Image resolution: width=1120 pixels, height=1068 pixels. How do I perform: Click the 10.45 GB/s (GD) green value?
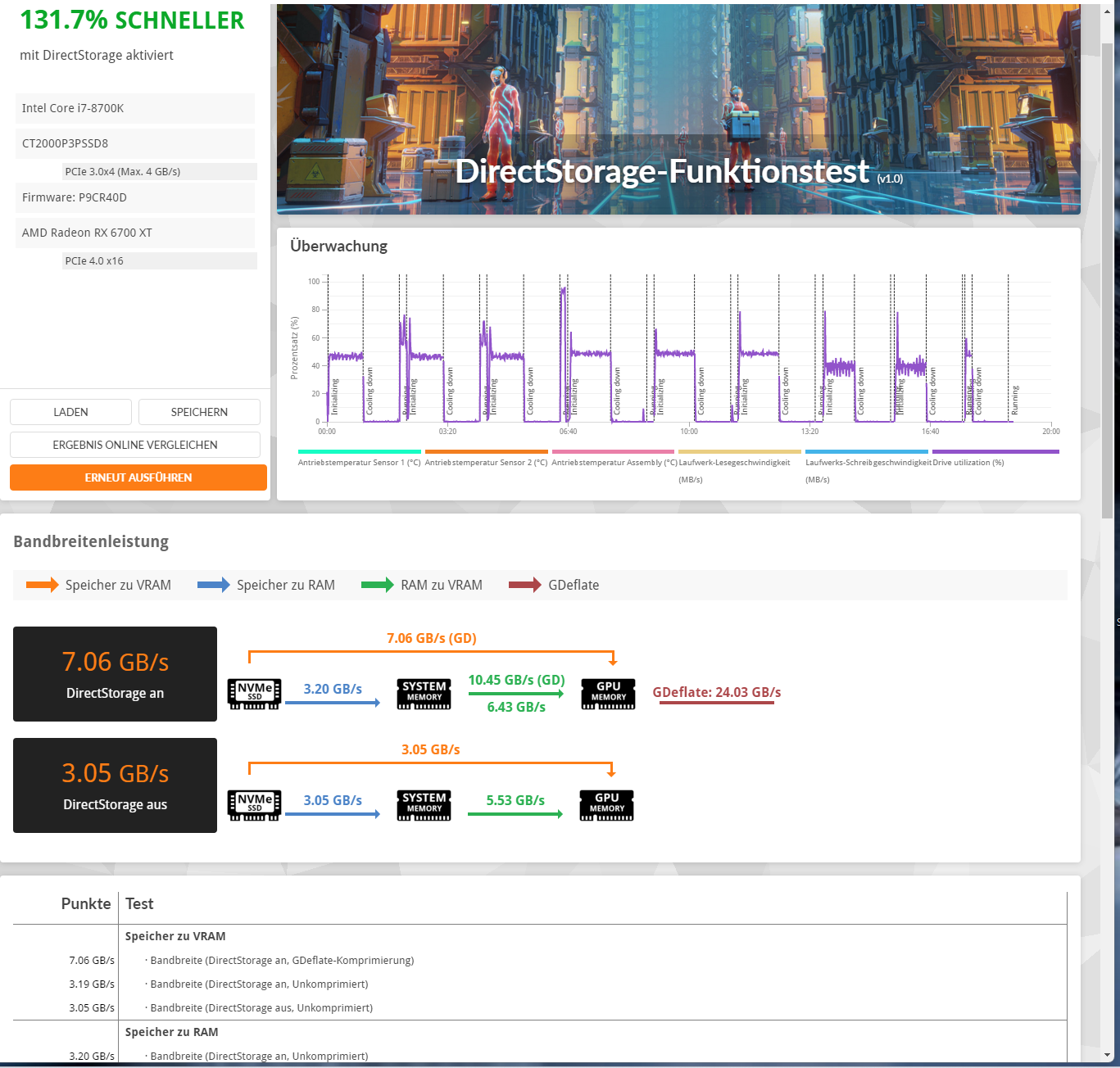[516, 680]
